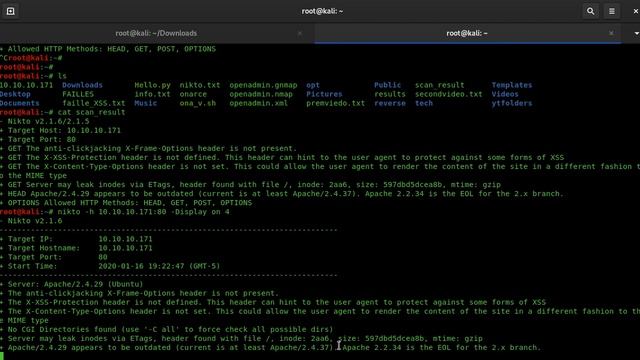Close the root@kali: ~ tab

[611, 33]
